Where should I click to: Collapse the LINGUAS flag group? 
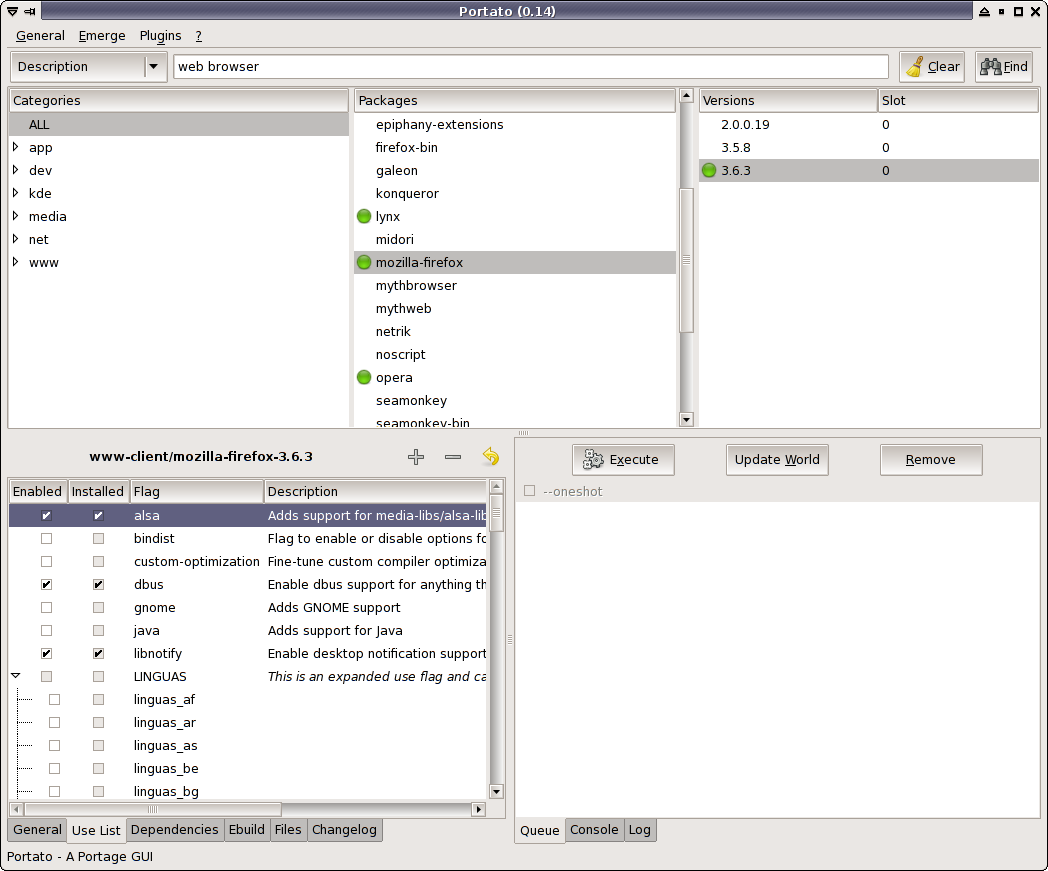tap(15, 676)
